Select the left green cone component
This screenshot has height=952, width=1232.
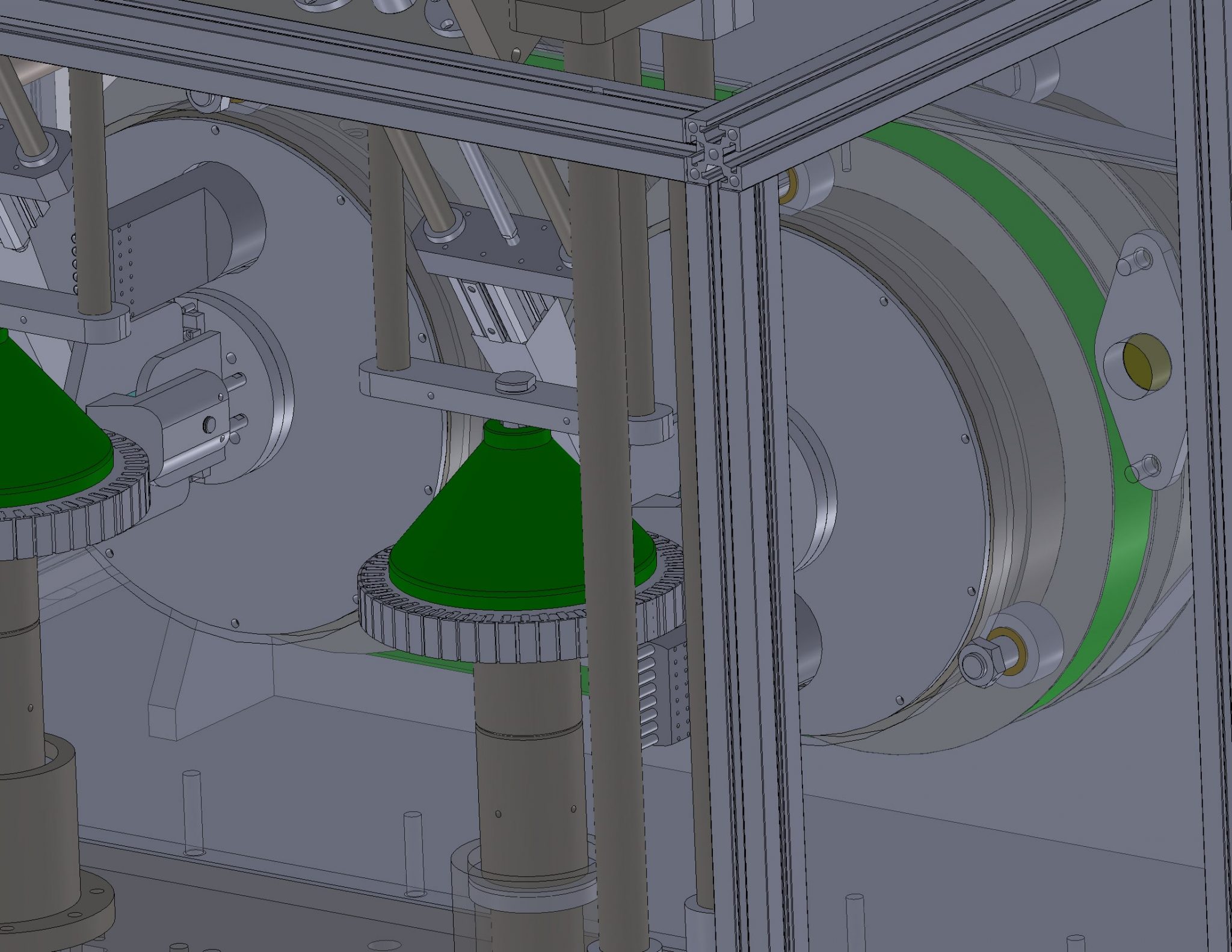tap(36, 421)
